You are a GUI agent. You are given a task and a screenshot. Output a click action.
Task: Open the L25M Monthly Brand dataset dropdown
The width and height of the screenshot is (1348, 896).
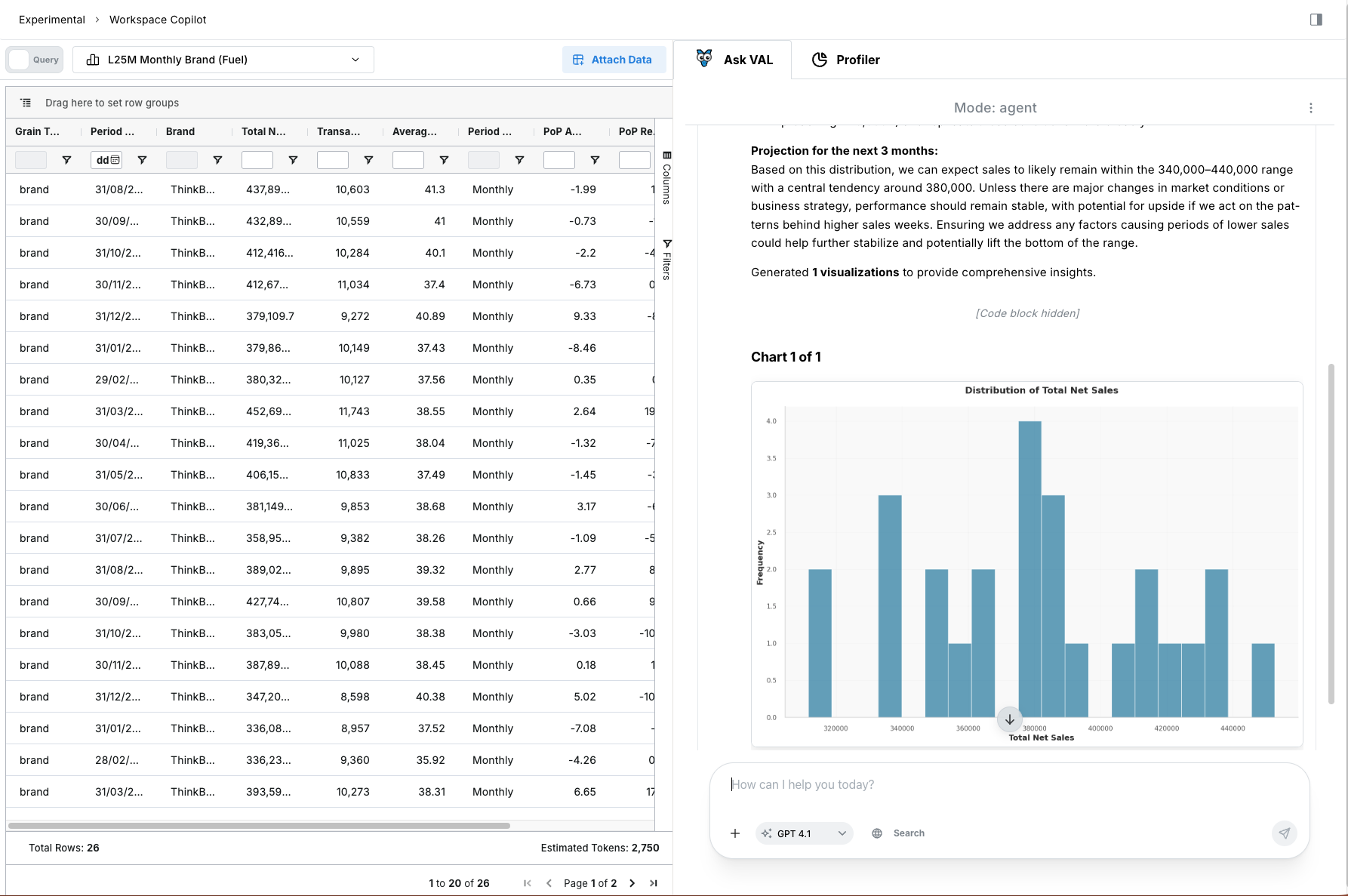pyautogui.click(x=223, y=60)
